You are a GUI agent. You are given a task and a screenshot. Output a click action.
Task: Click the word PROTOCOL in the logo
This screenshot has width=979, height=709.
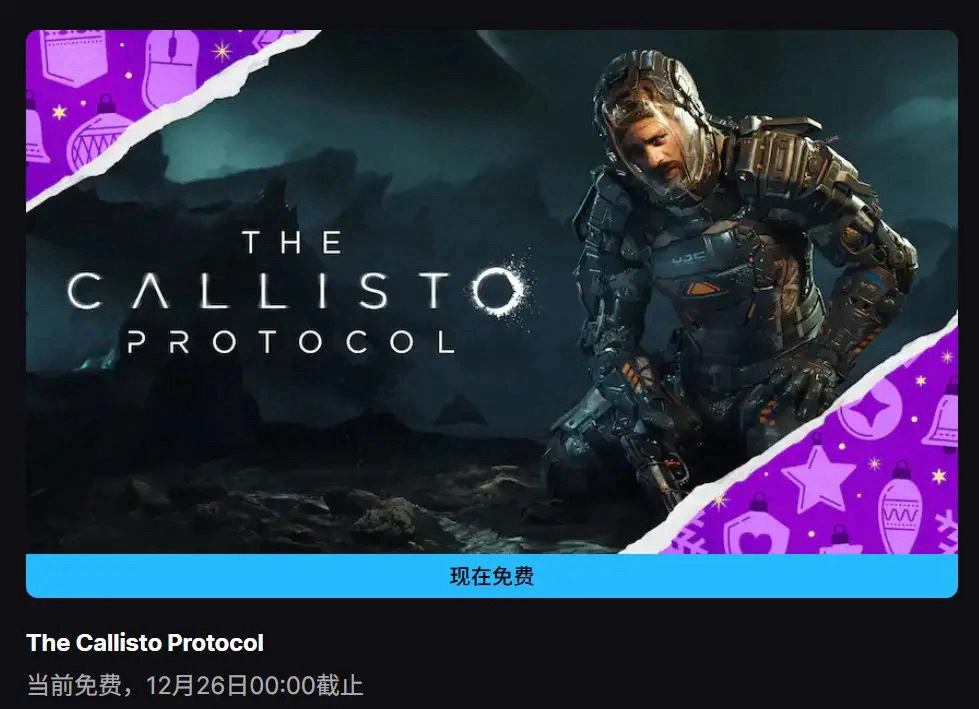point(291,343)
